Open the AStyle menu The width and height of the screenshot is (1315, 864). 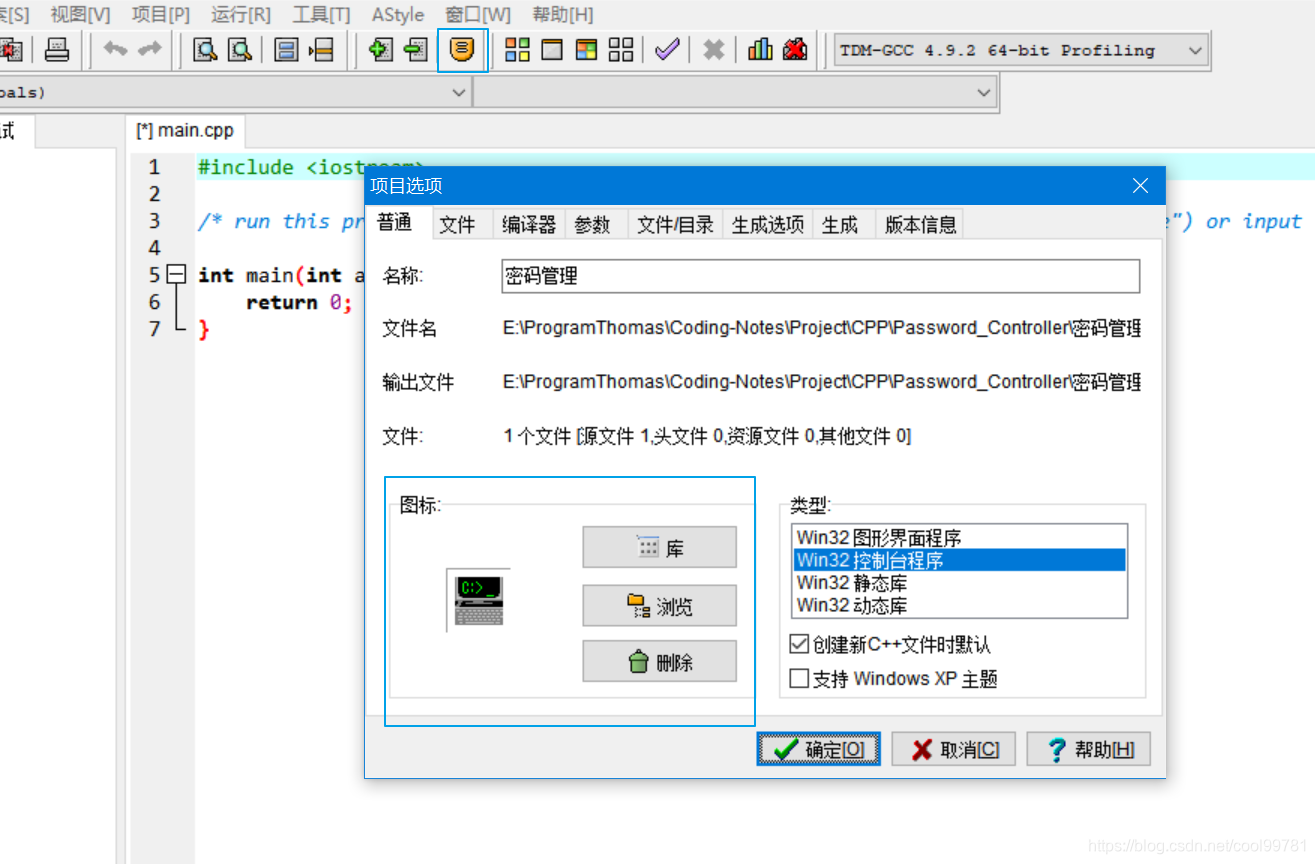point(397,15)
